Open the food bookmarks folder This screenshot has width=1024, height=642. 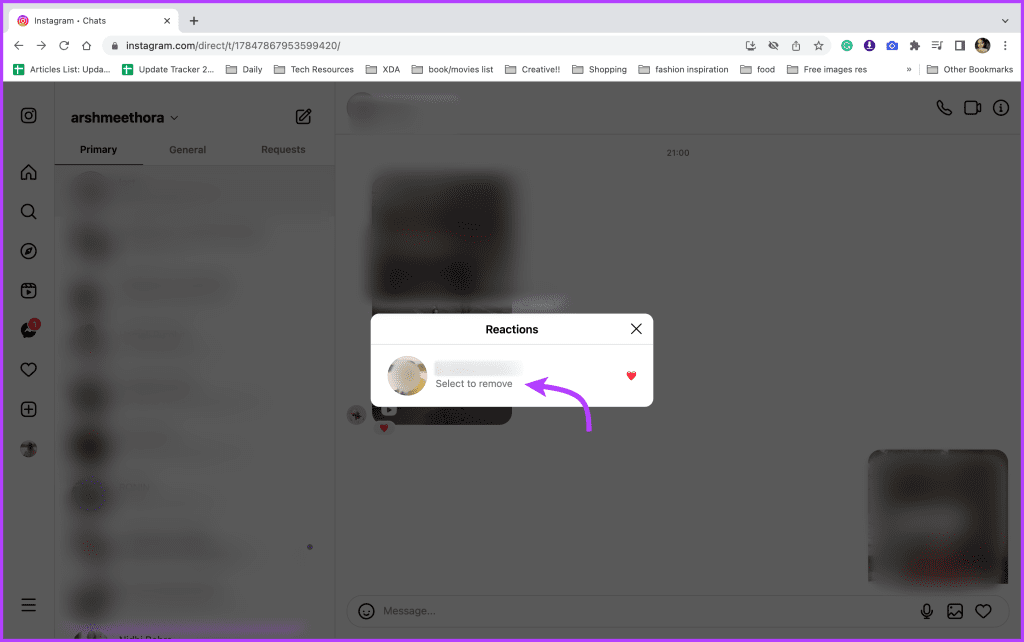(x=758, y=69)
